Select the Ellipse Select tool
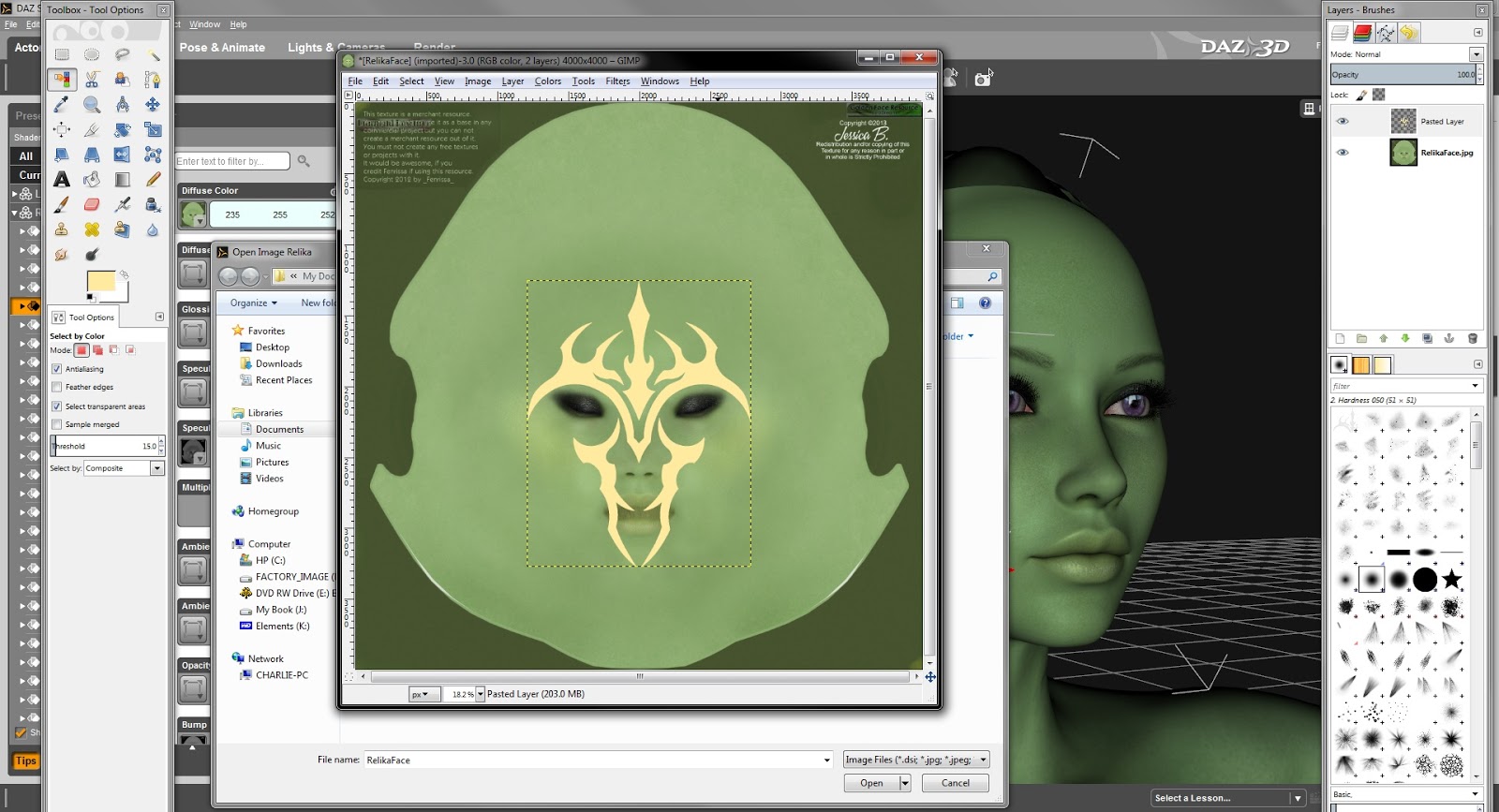Image resolution: width=1499 pixels, height=812 pixels. pos(92,54)
